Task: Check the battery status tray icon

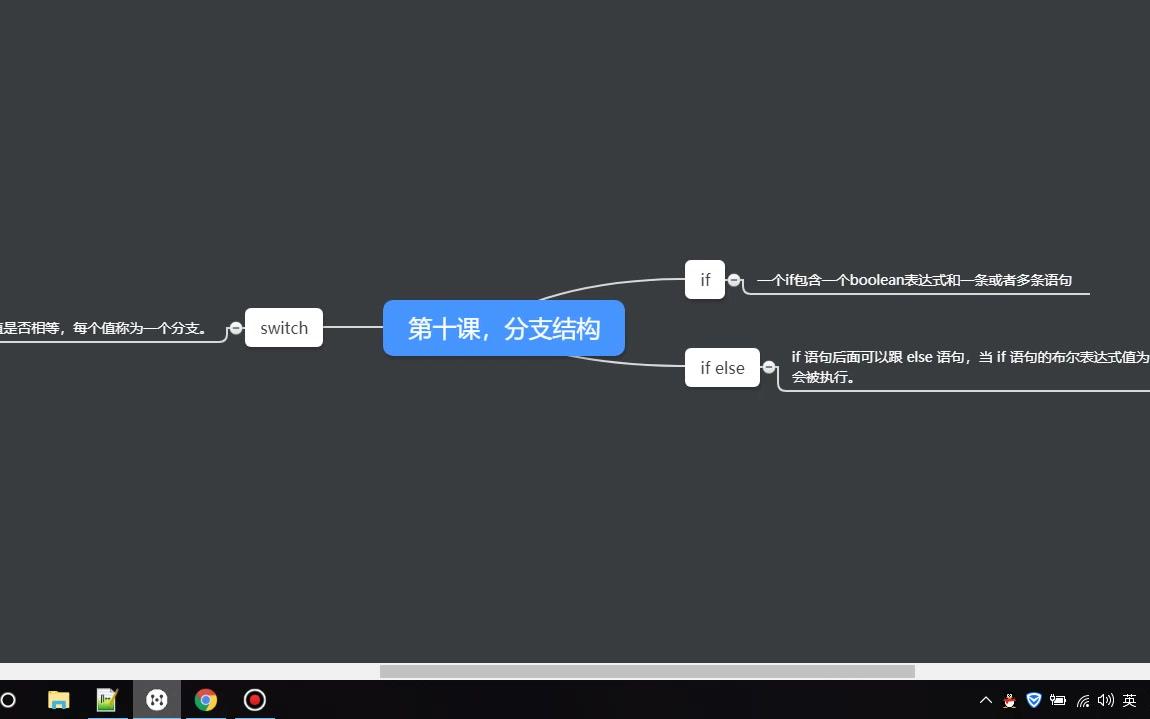Action: pos(1058,700)
